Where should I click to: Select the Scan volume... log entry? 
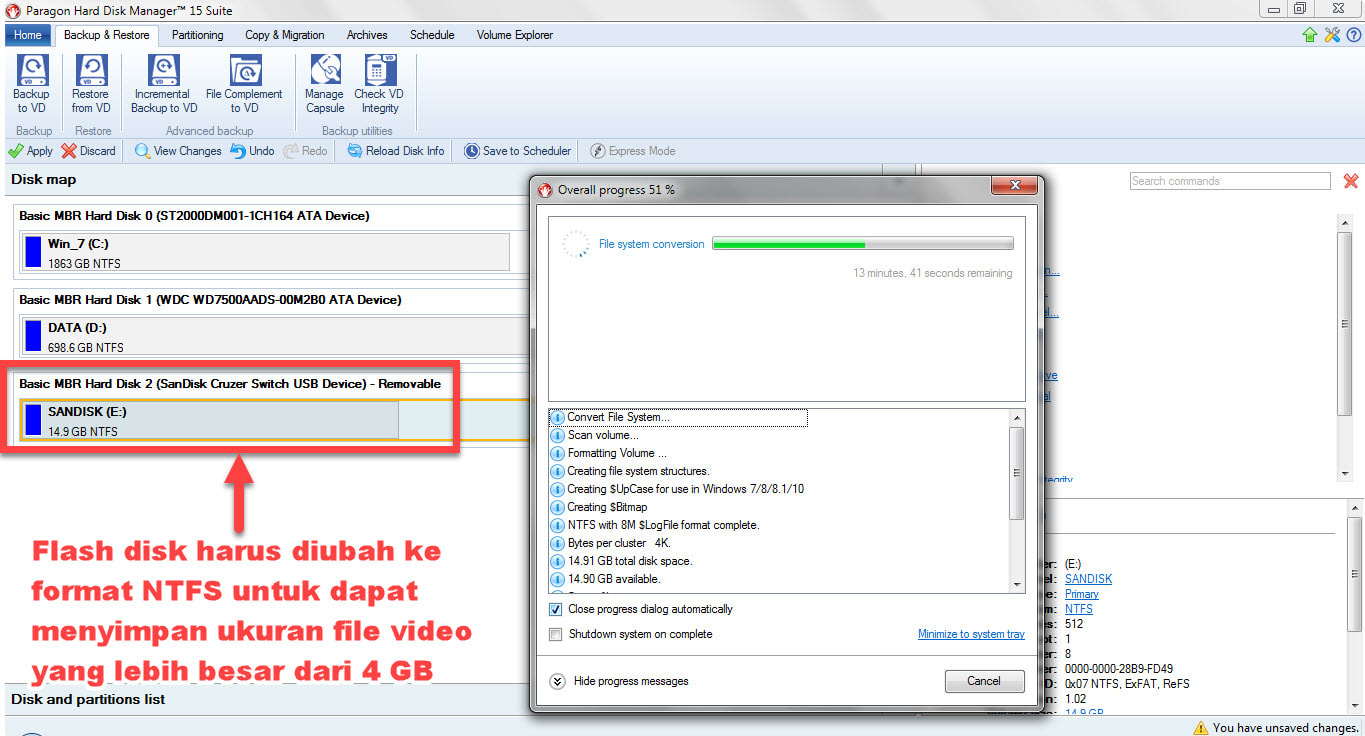[x=602, y=435]
